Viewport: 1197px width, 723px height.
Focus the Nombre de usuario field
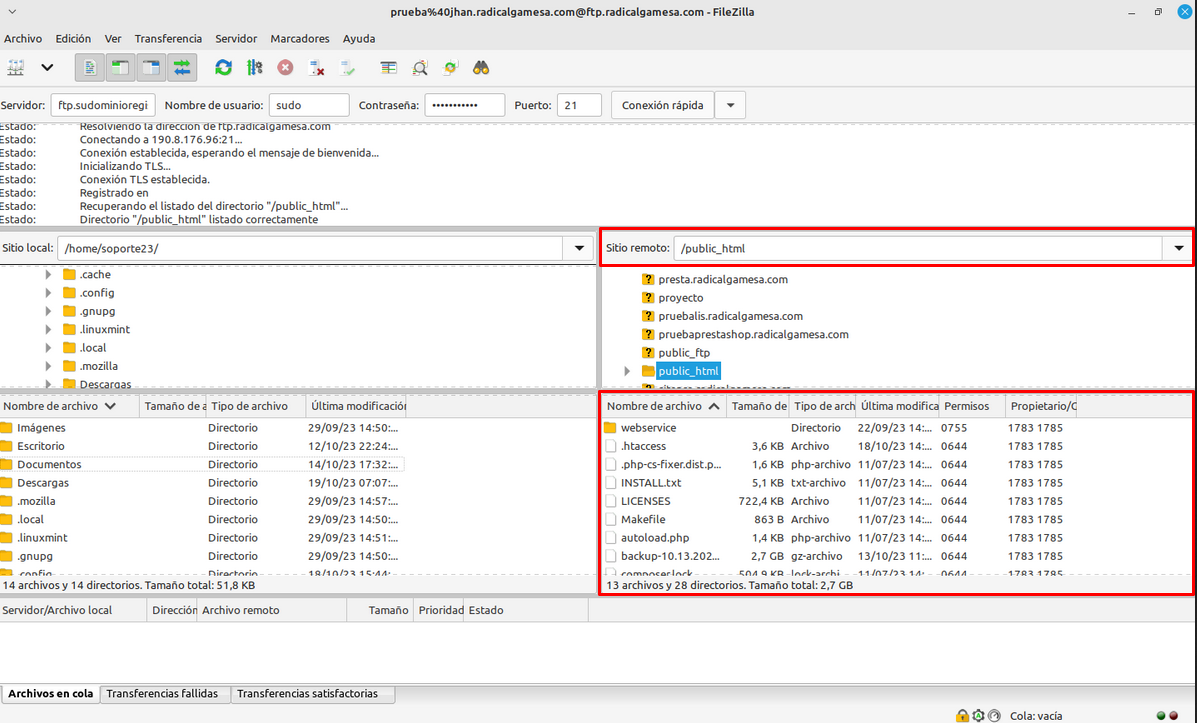point(309,105)
